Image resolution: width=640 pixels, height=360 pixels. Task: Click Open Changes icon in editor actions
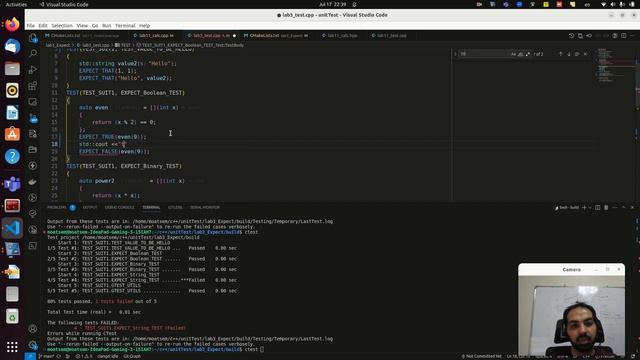[580, 36]
